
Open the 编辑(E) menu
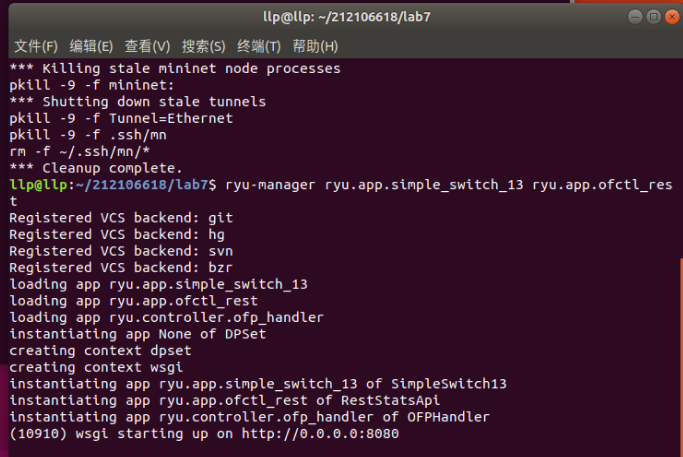(91, 46)
